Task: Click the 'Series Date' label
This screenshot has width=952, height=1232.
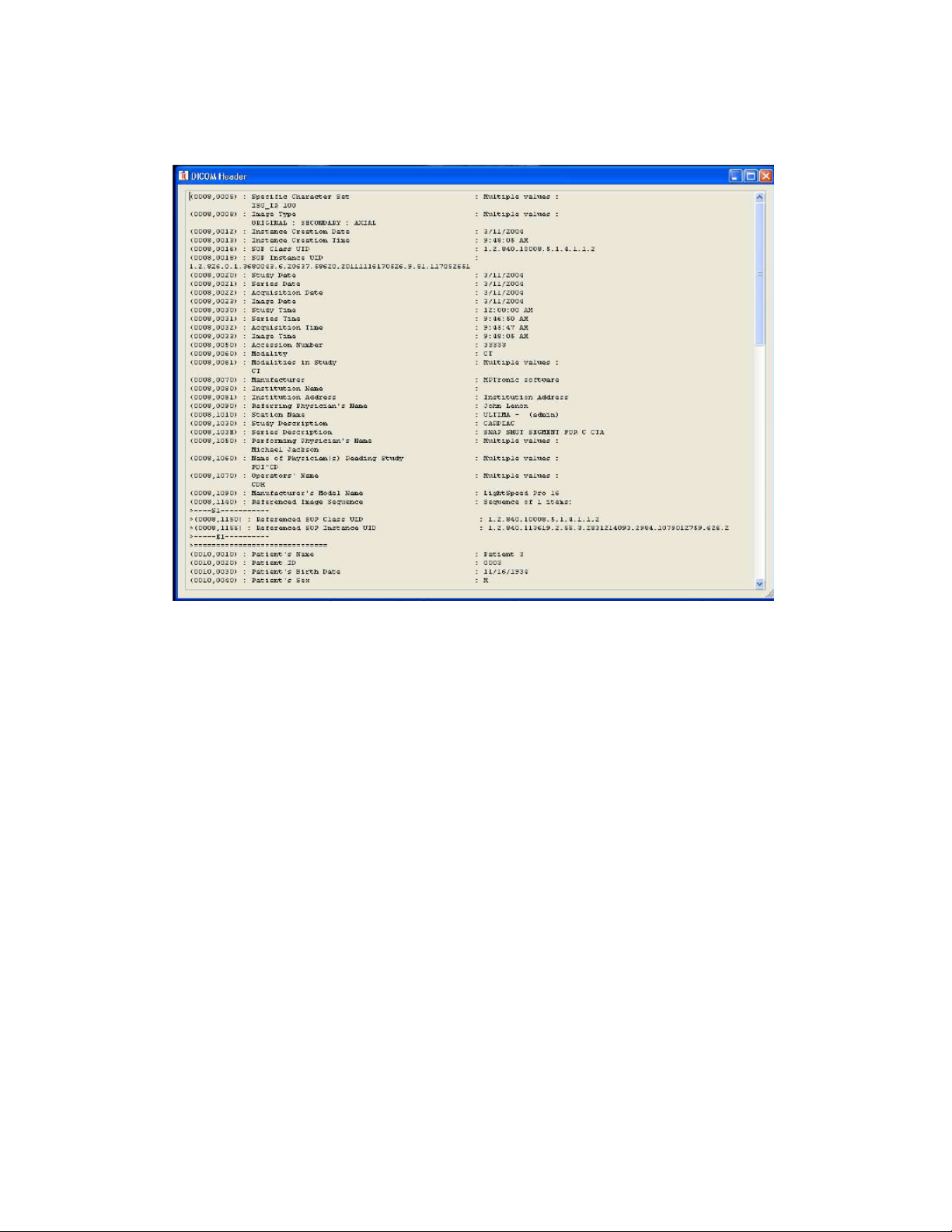Action: coord(275,284)
